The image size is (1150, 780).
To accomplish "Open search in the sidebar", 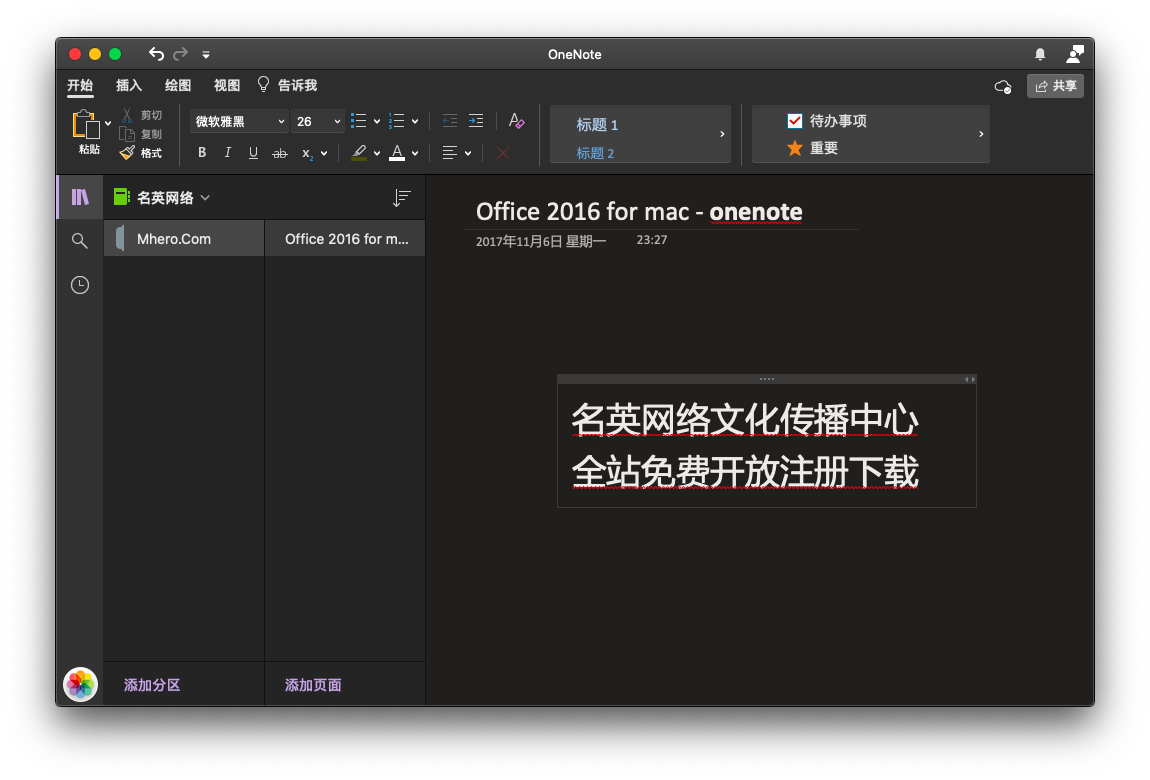I will click(80, 240).
